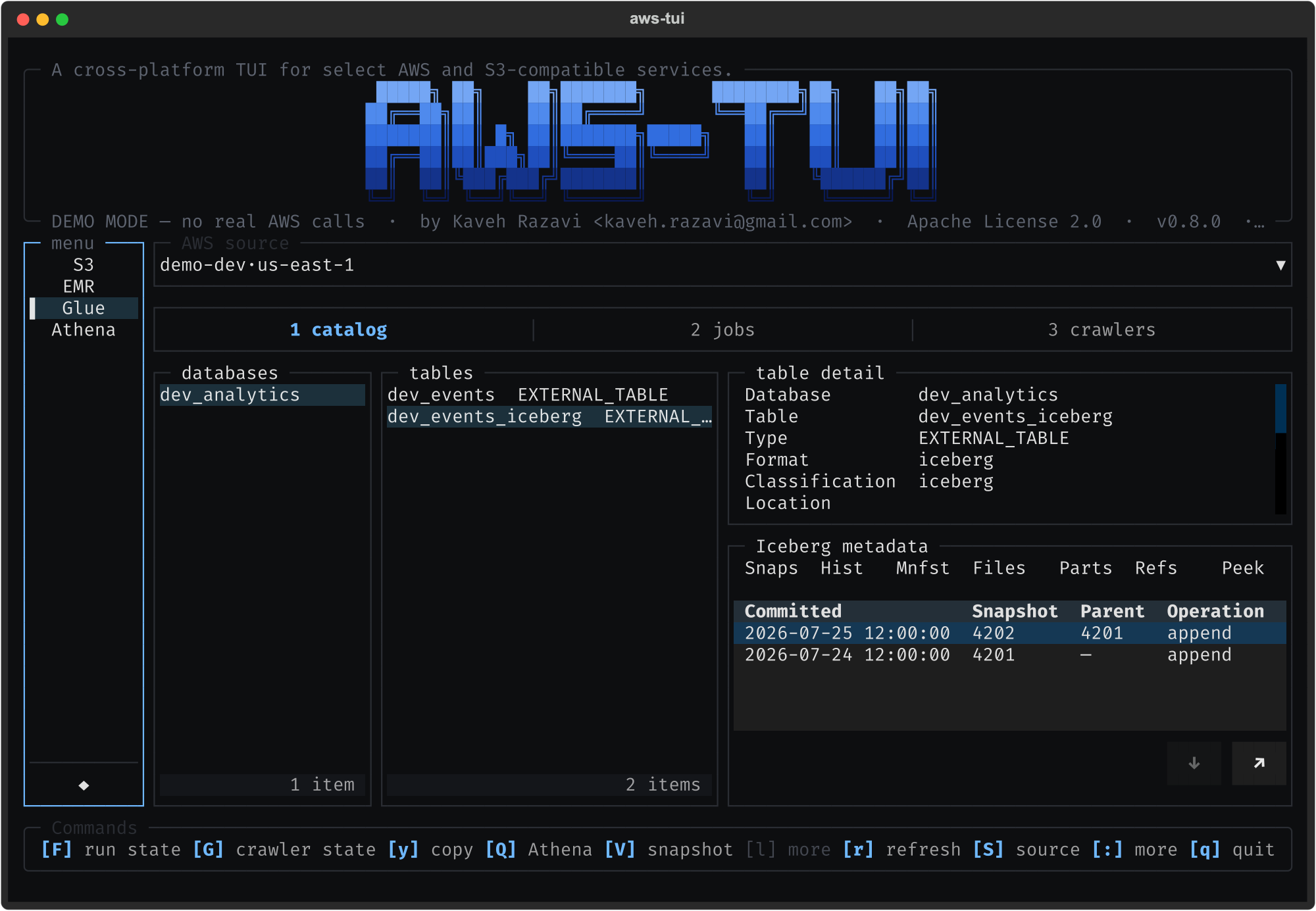Click the diamond icon at menu bottom

point(84,785)
